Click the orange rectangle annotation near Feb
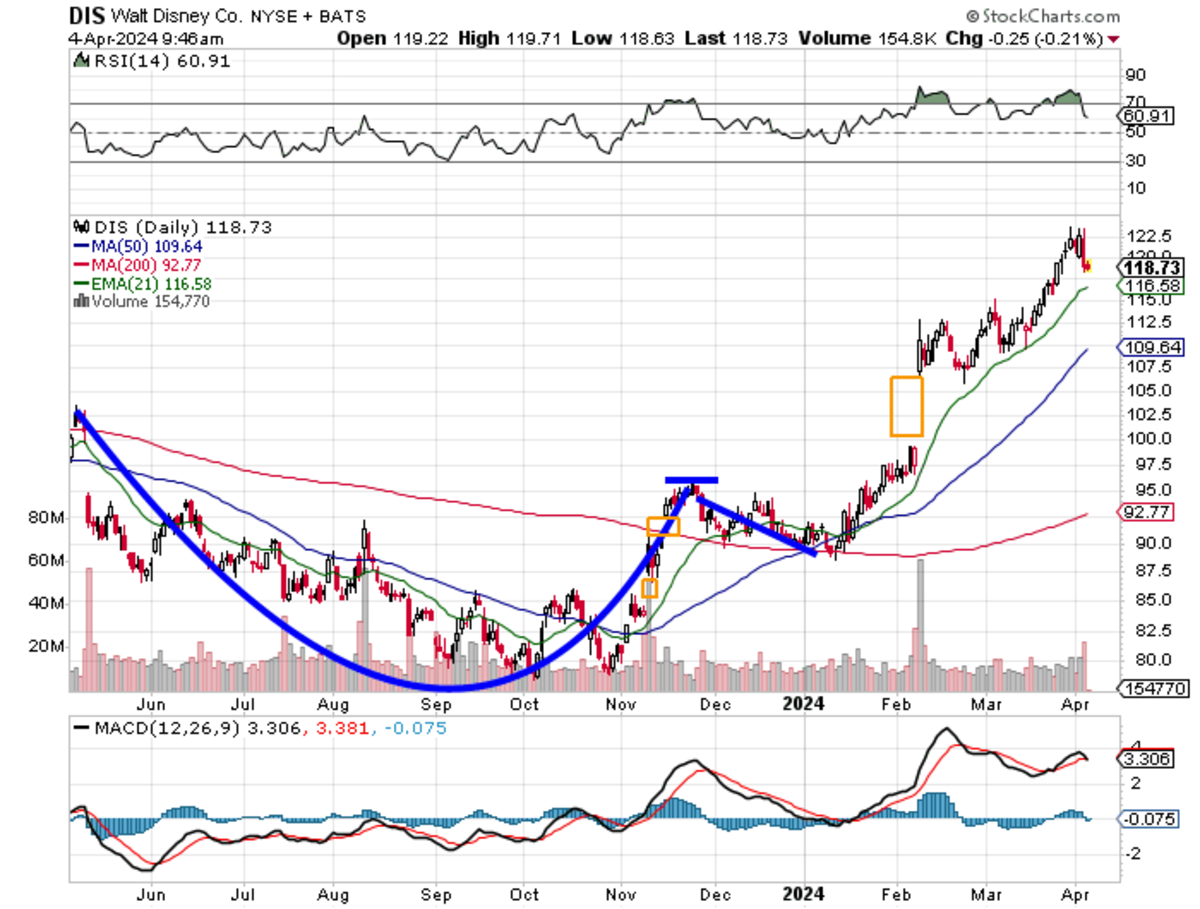 point(905,404)
